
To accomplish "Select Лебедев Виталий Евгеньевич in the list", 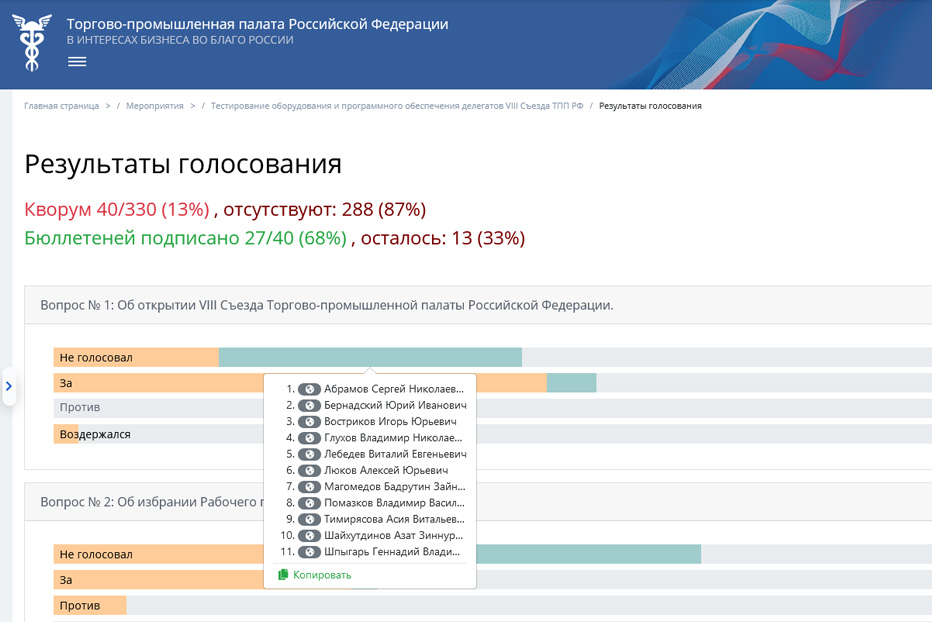I will (x=394, y=454).
